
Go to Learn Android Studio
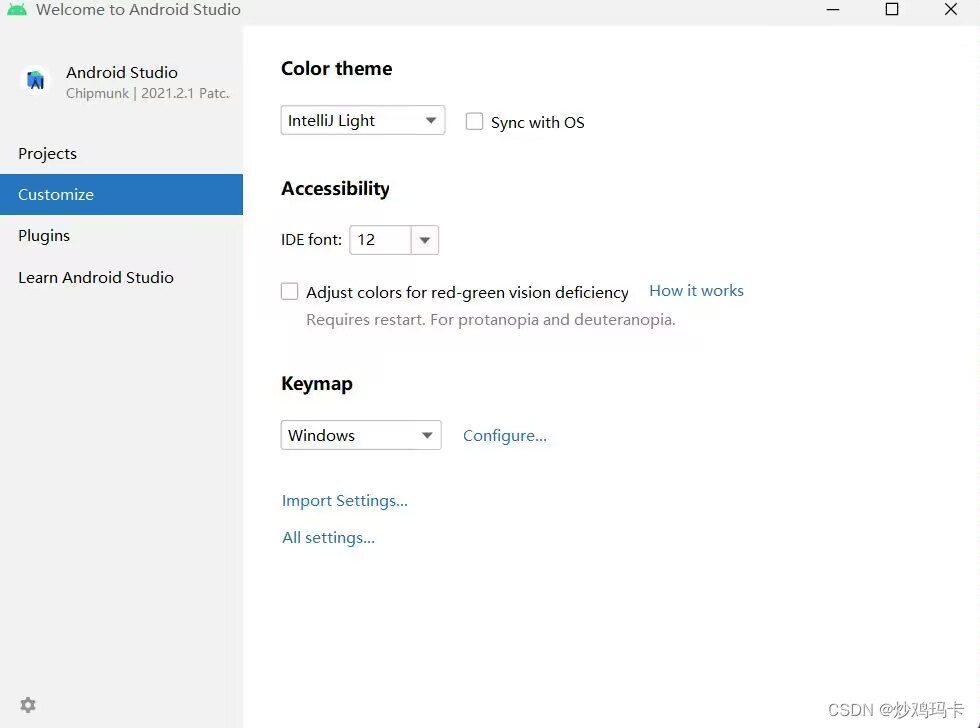click(121, 277)
